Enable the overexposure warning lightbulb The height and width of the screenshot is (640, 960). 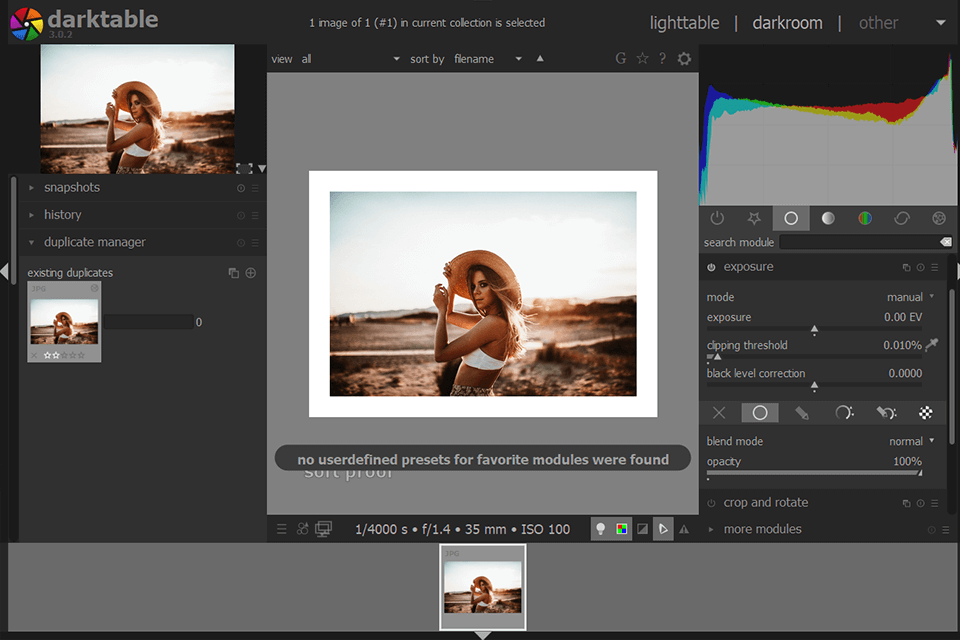(x=601, y=529)
